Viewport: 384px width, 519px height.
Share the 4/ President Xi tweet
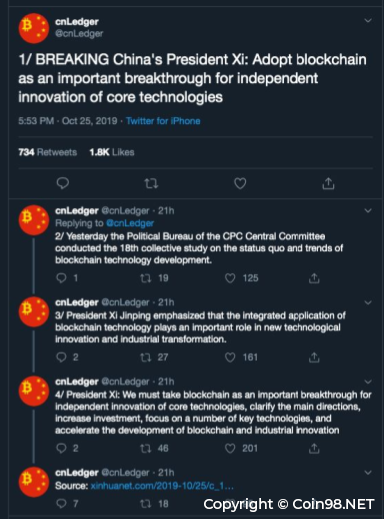pyautogui.click(x=314, y=448)
